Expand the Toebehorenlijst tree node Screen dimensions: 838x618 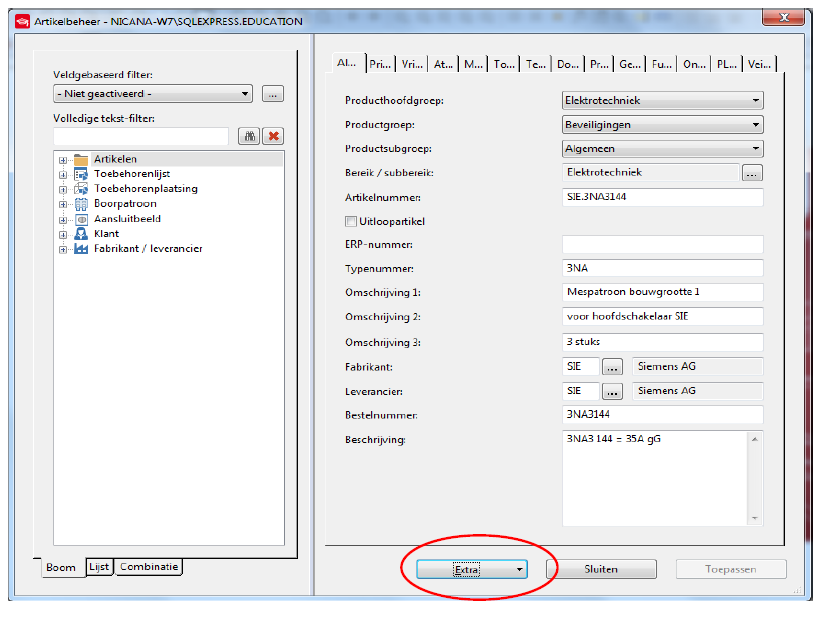click(x=63, y=175)
